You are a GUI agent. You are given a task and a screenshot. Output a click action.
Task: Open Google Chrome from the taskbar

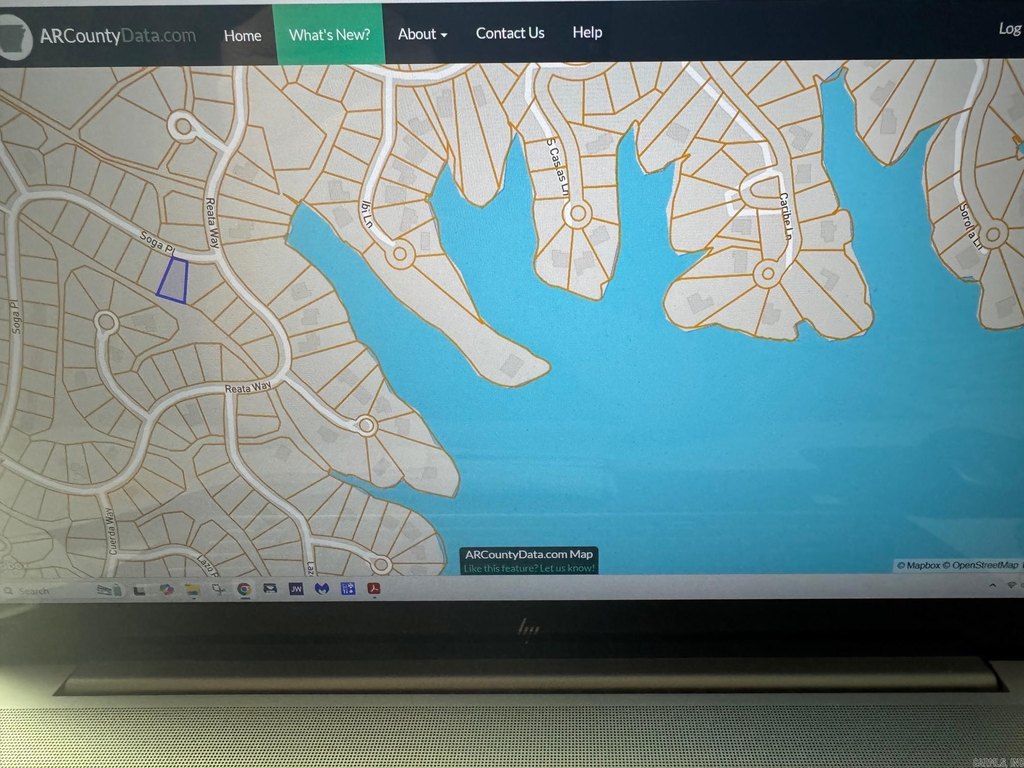243,589
